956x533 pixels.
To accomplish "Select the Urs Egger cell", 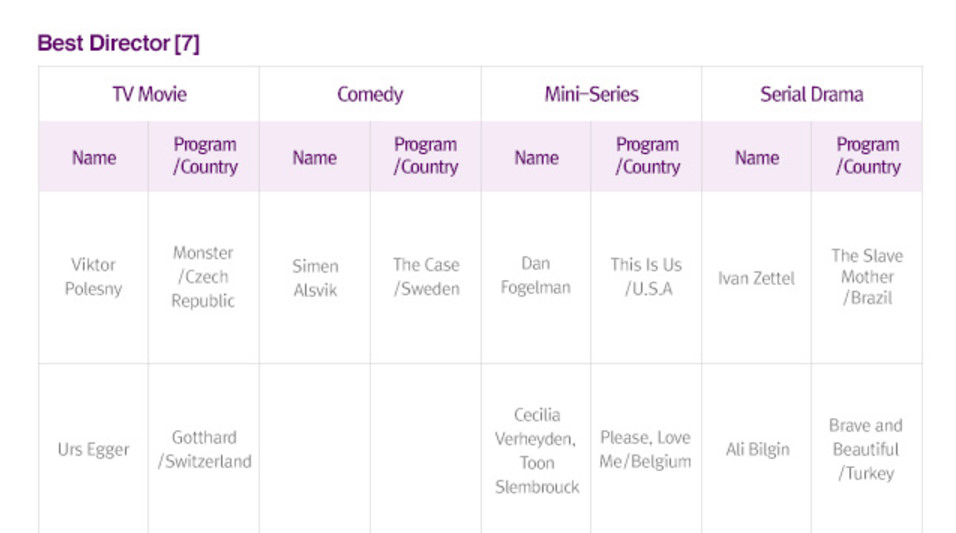I will [94, 449].
